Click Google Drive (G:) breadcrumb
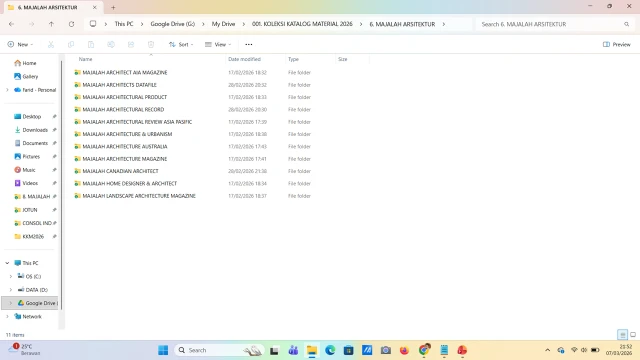This screenshot has height=360, width=640. [173, 24]
